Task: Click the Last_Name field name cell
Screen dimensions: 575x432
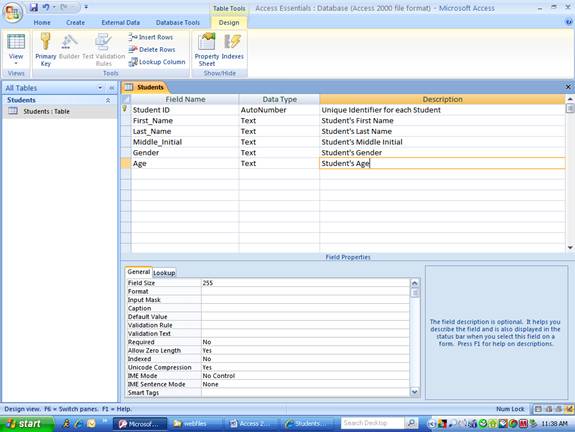Action: pos(185,131)
